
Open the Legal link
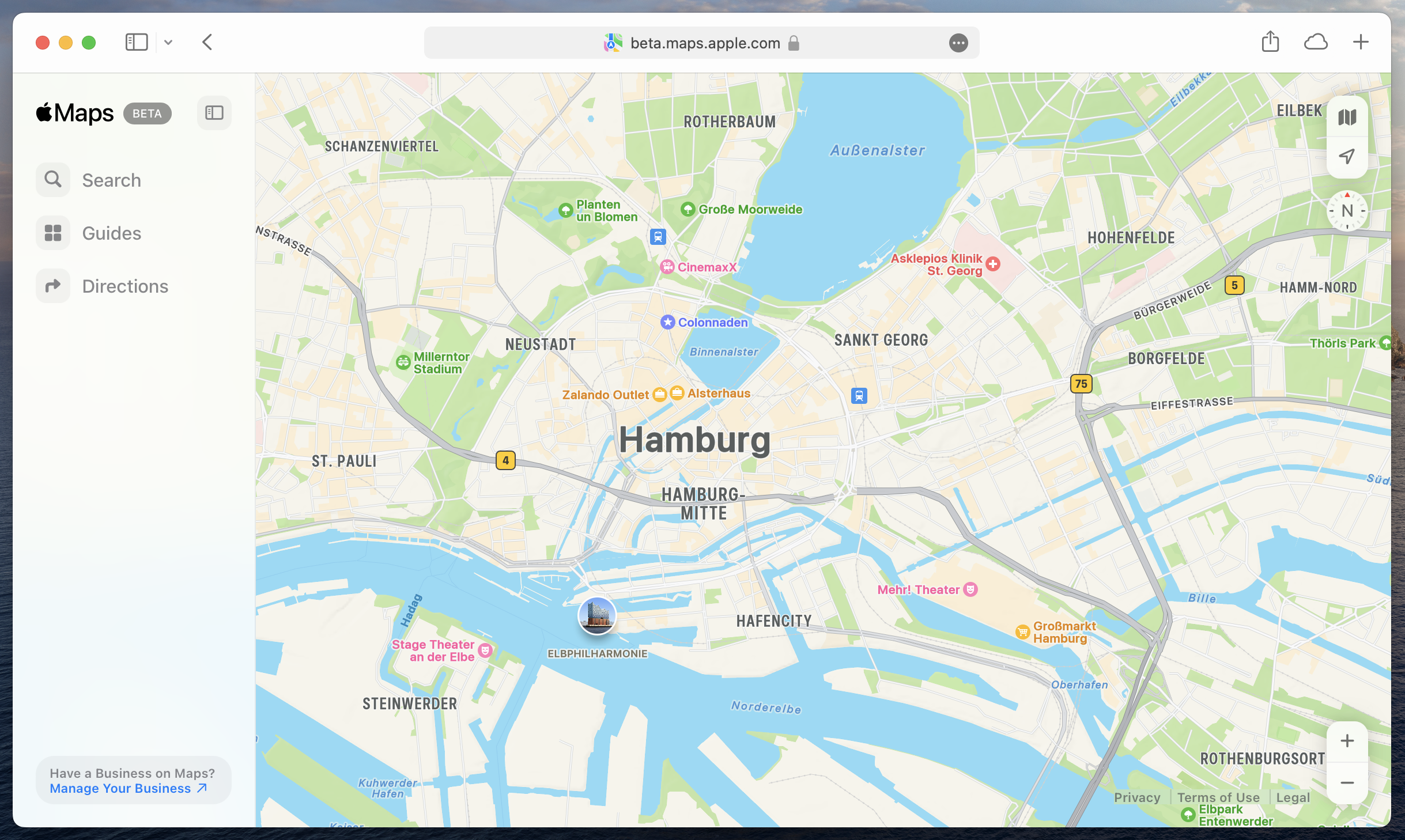(x=1293, y=797)
